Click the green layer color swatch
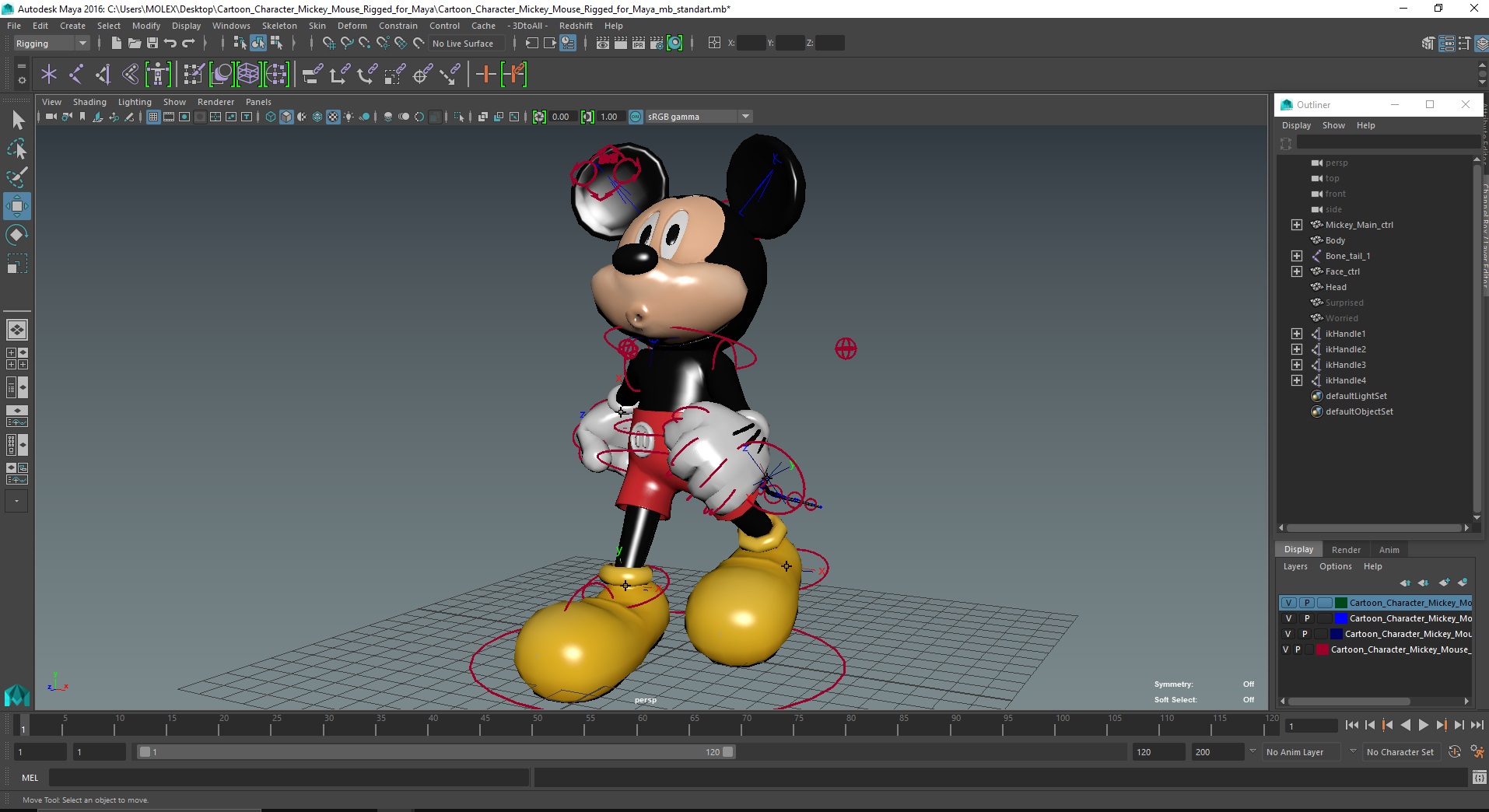 (x=1341, y=603)
